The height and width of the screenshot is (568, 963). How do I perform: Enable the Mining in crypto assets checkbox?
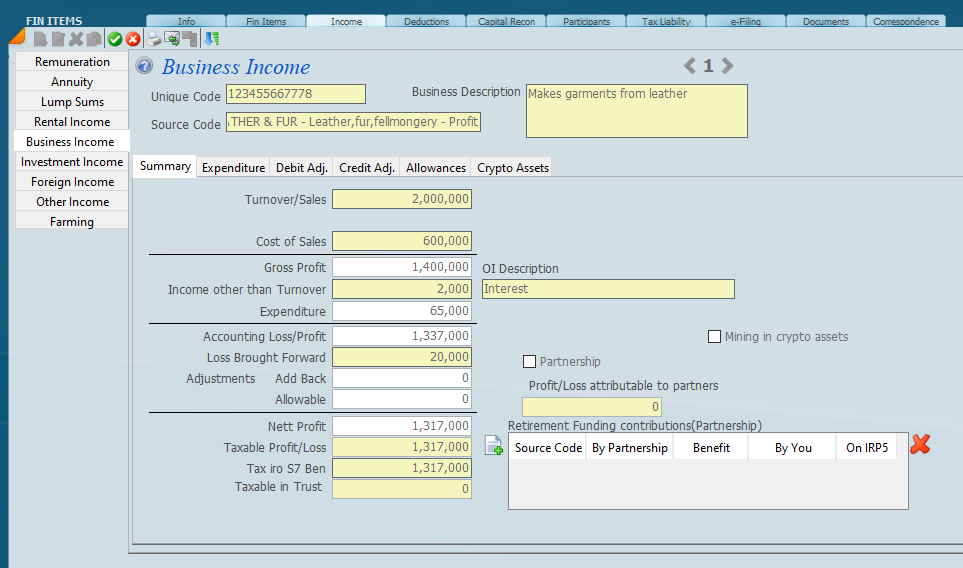(x=714, y=337)
